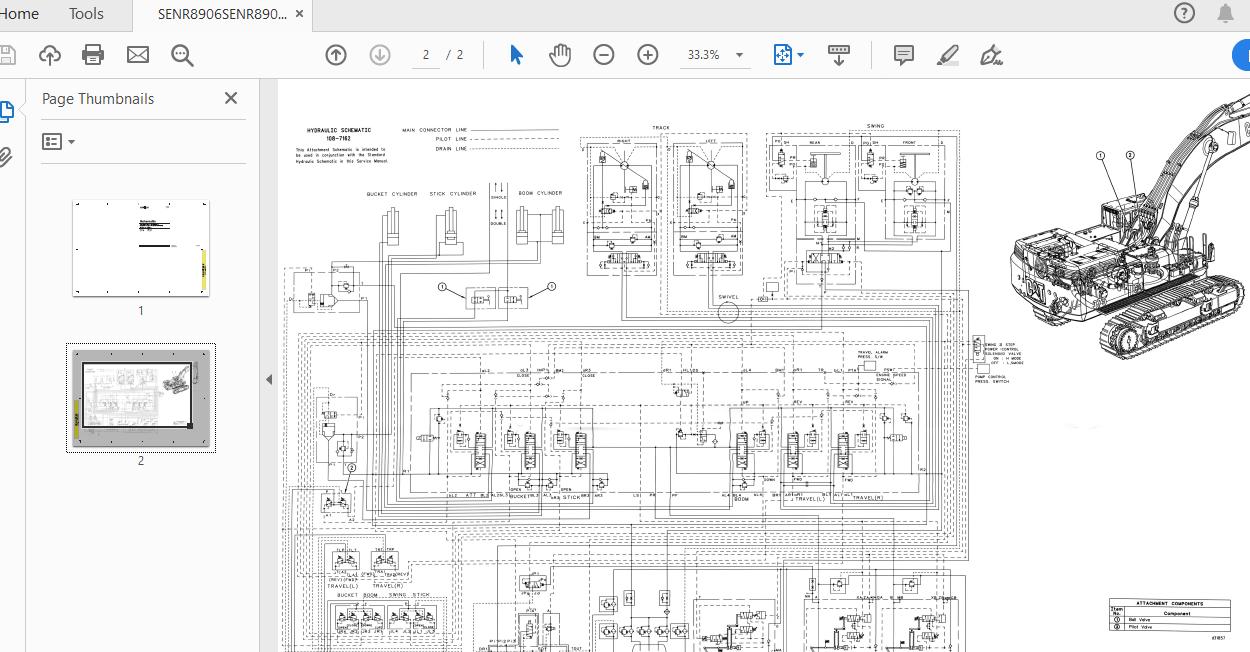
Task: Select page 1 thumbnail
Action: (x=140, y=248)
